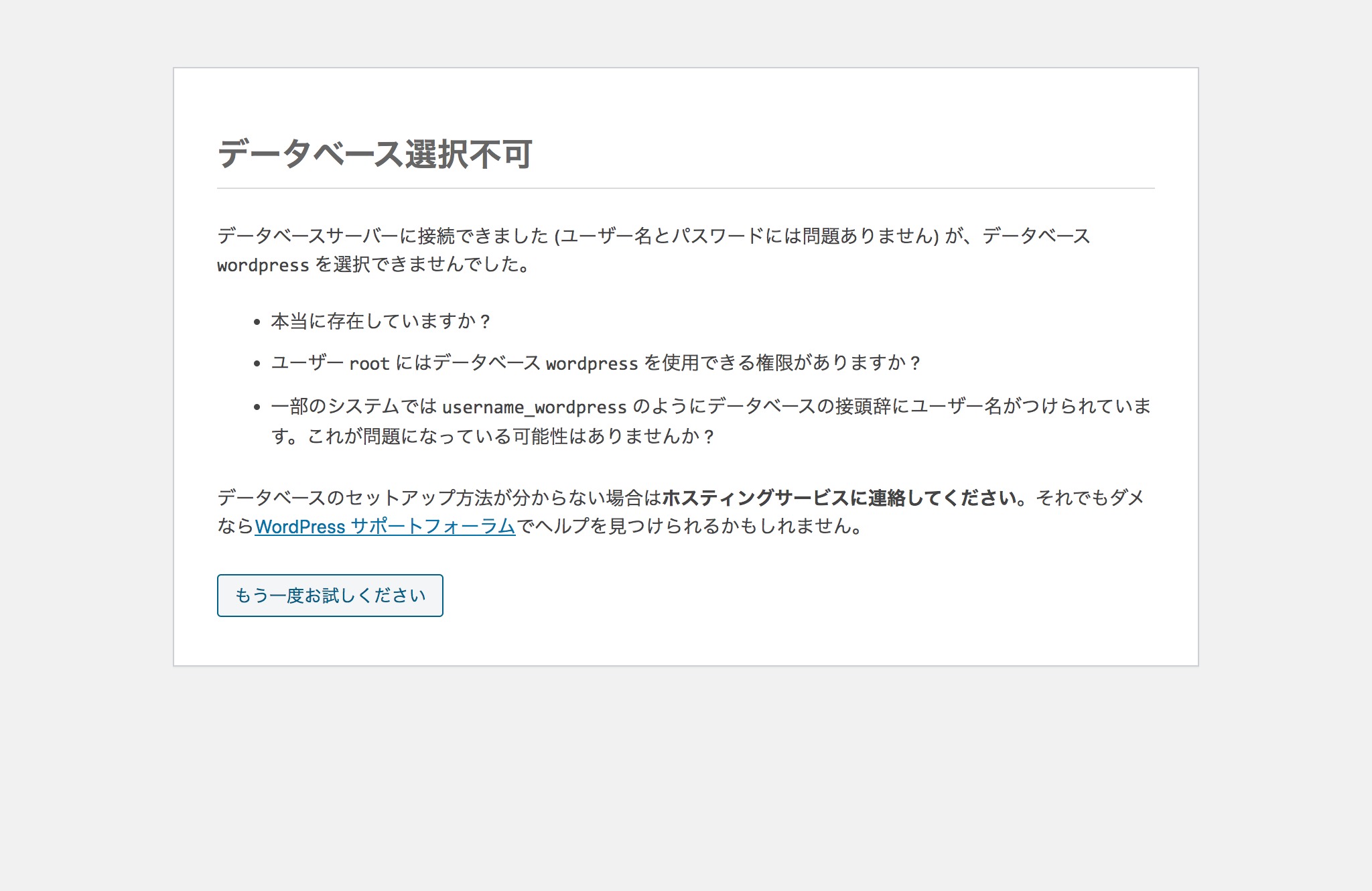Open the WordPress サポートフォーラム link
1372x891 pixels.
[x=385, y=527]
